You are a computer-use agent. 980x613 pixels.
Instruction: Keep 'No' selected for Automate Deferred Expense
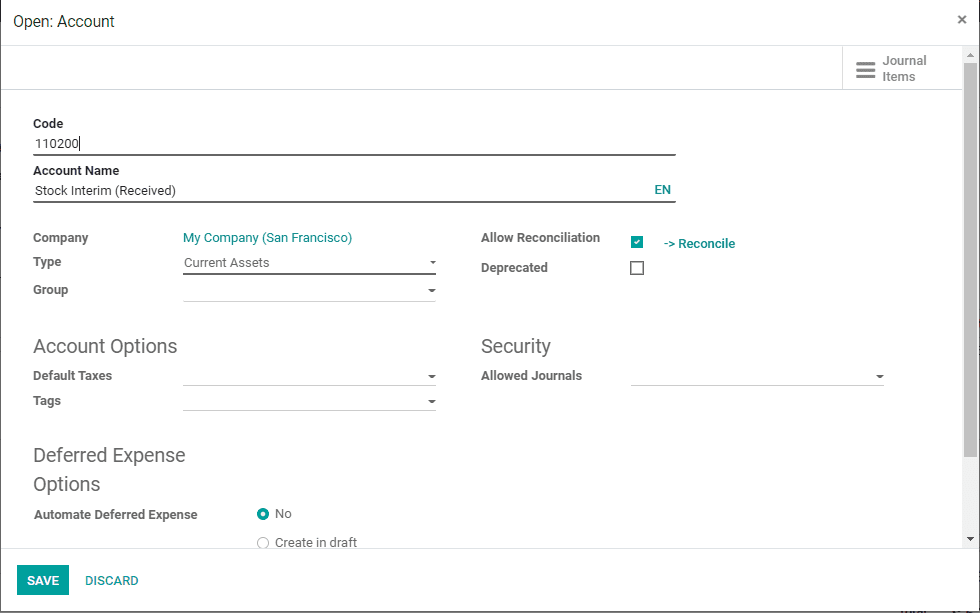tap(262, 513)
